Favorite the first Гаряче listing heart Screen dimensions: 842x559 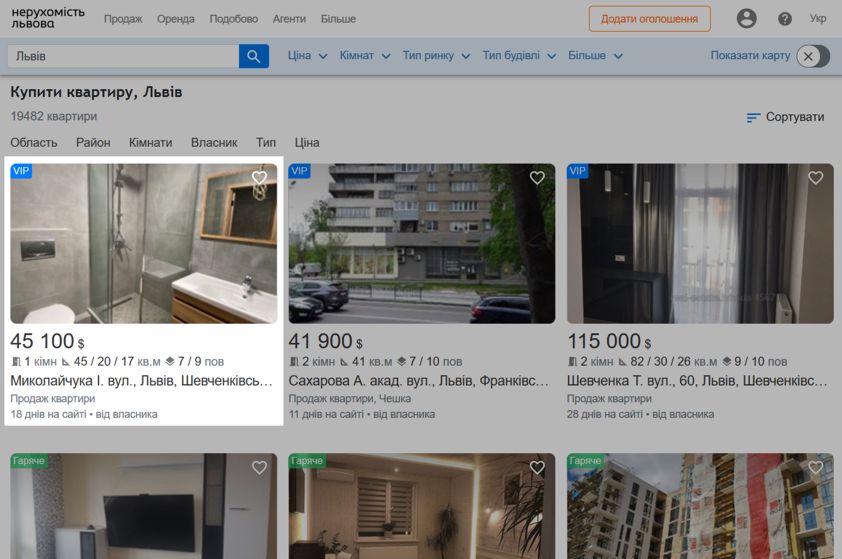tap(259, 467)
